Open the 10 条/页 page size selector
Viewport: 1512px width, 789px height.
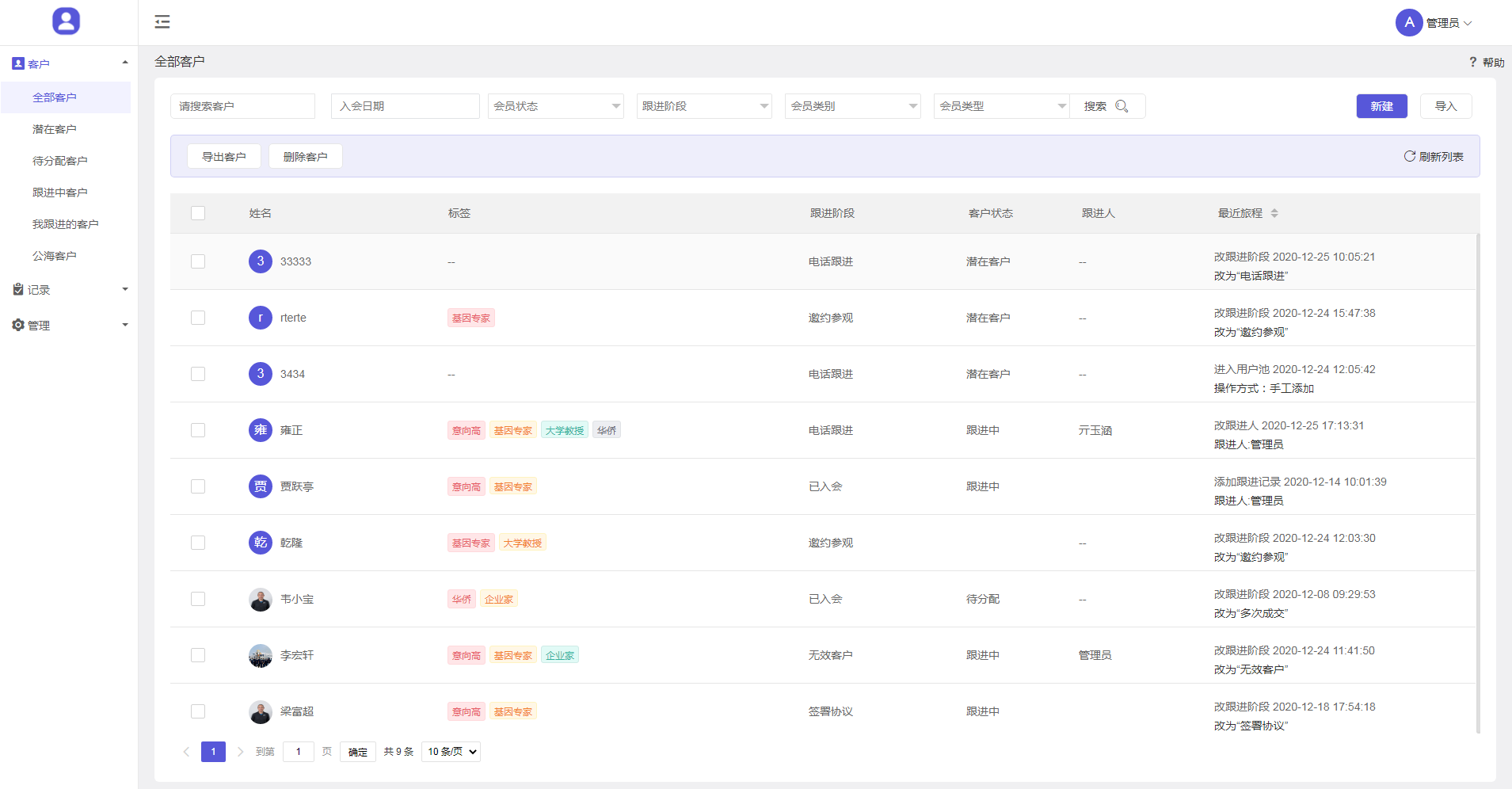click(x=451, y=752)
